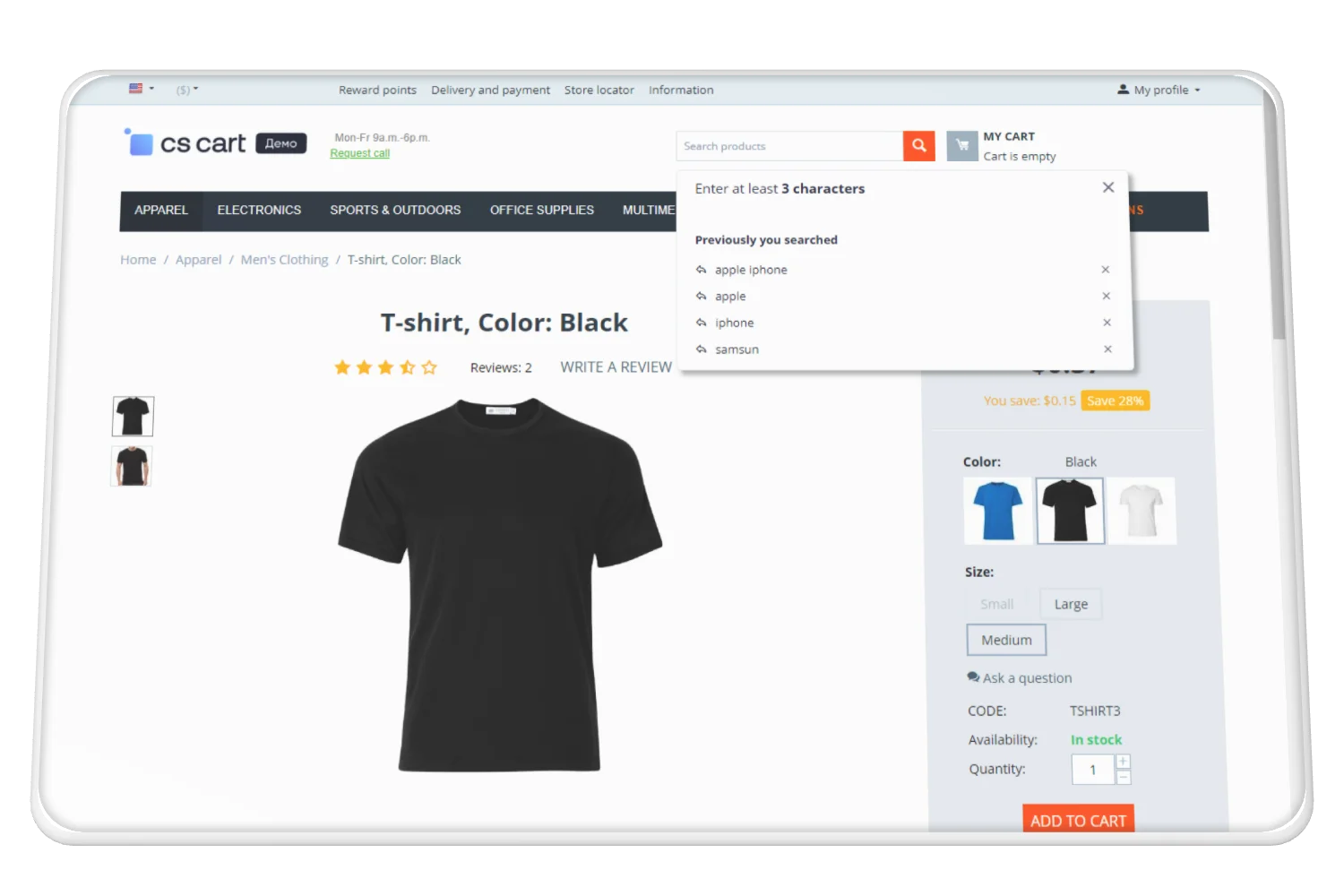
Task: Click the My Cart label
Action: 1009,136
